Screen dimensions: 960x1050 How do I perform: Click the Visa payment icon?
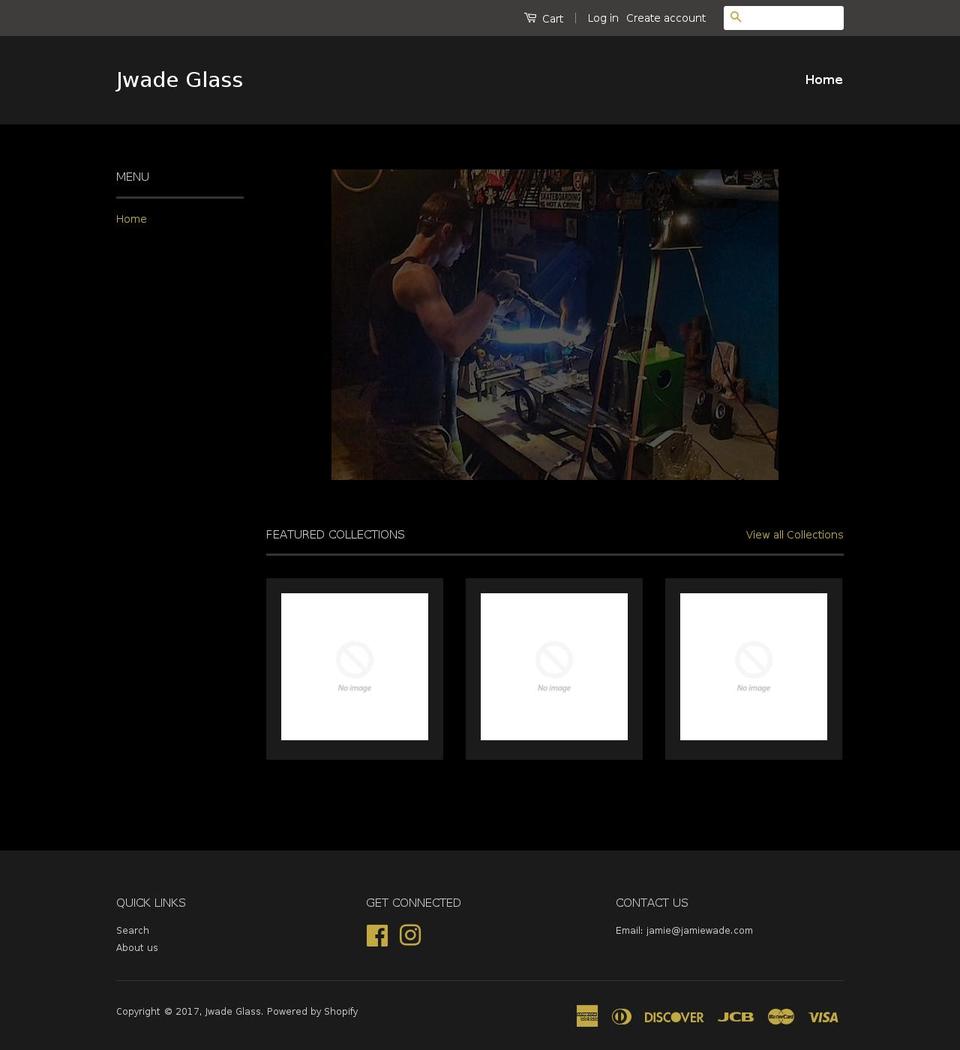(x=822, y=1016)
